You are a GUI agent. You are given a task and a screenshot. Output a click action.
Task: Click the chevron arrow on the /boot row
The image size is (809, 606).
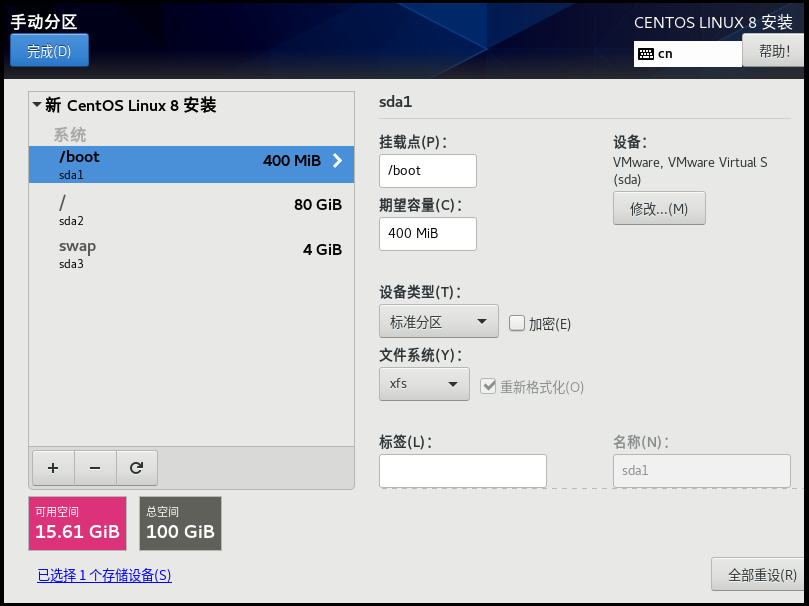coord(337,160)
